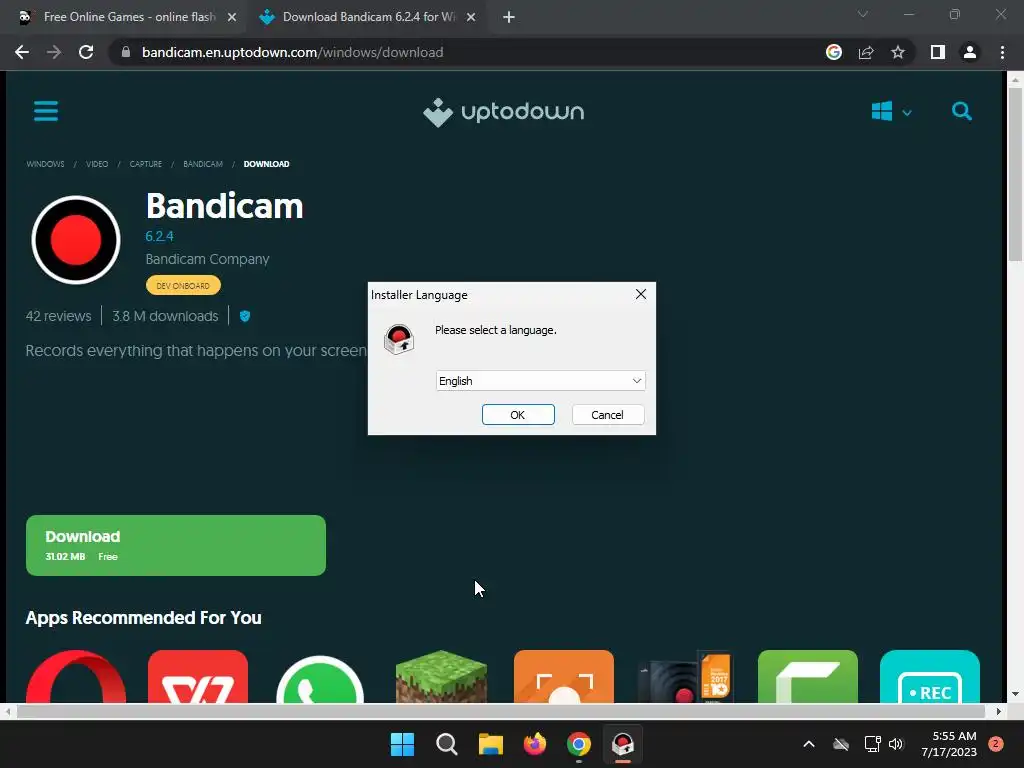The width and height of the screenshot is (1024, 768).
Task: Click the Bandicam installer icon in dialog
Action: click(399, 338)
